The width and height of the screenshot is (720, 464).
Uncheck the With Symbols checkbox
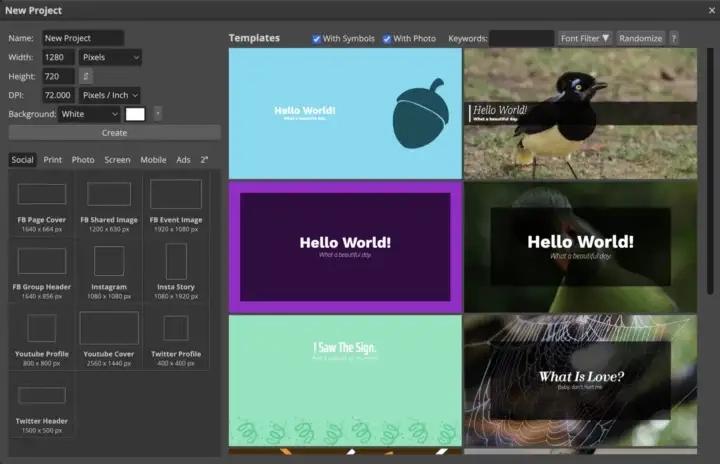[x=316, y=39]
